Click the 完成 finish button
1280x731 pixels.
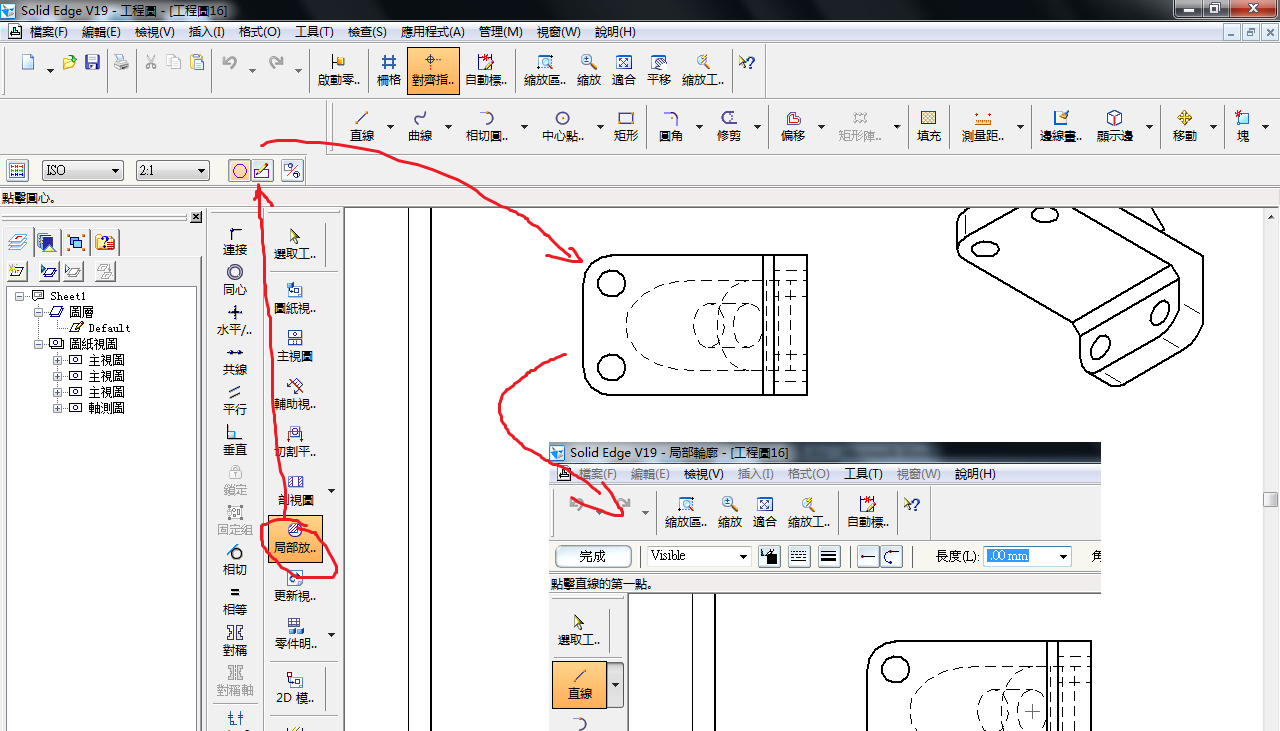(x=593, y=556)
